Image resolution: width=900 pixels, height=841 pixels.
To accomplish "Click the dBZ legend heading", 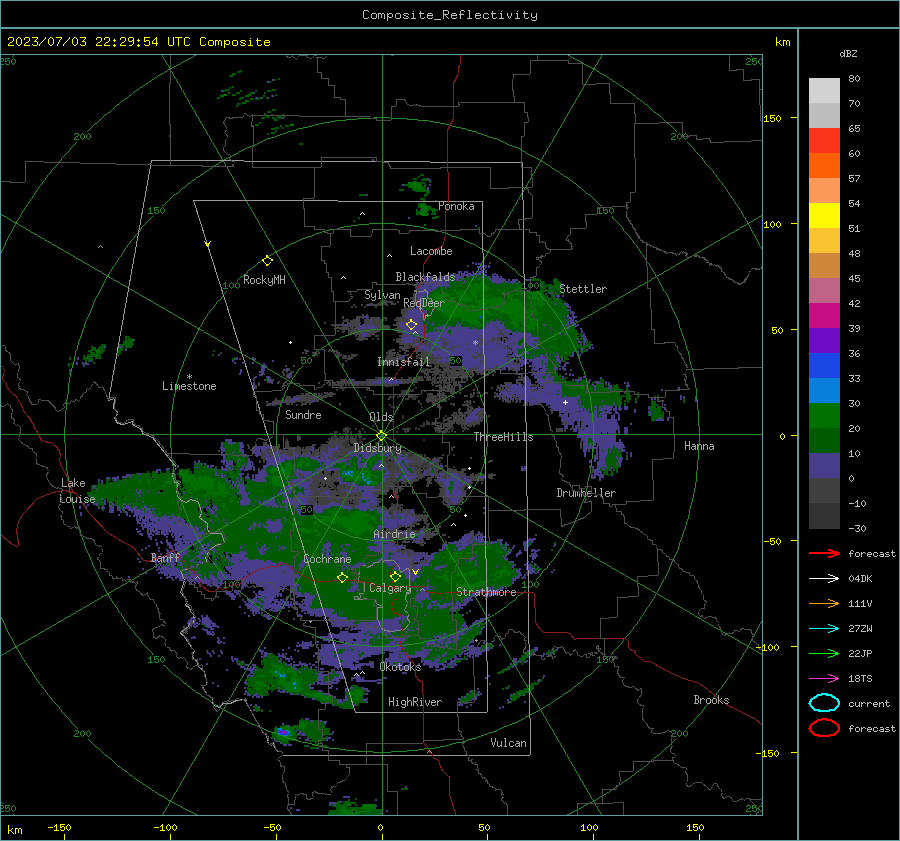I will point(848,53).
